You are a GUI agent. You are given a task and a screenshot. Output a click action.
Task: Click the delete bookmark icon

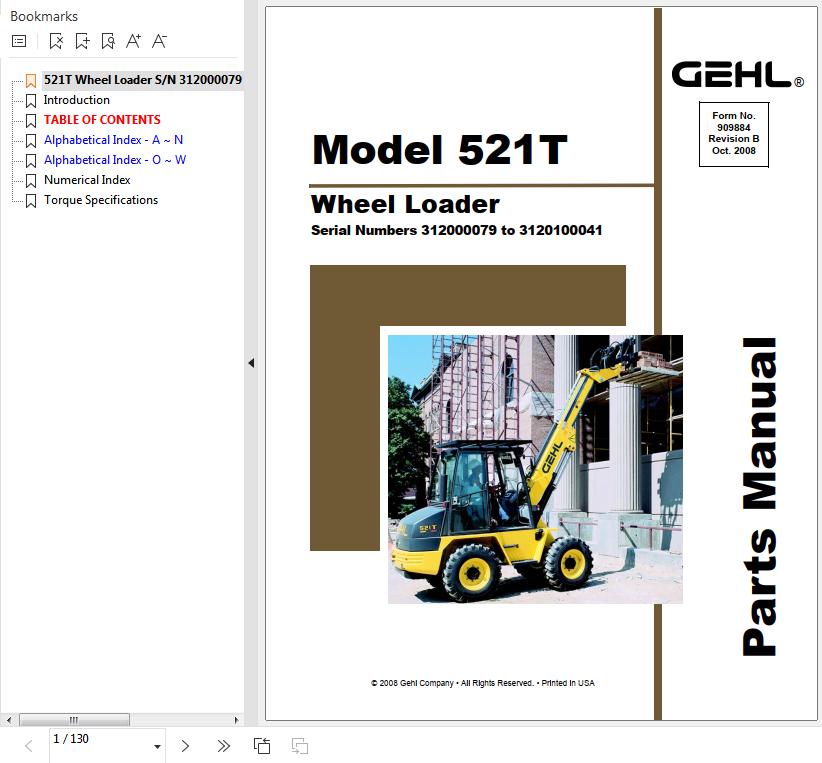click(56, 41)
